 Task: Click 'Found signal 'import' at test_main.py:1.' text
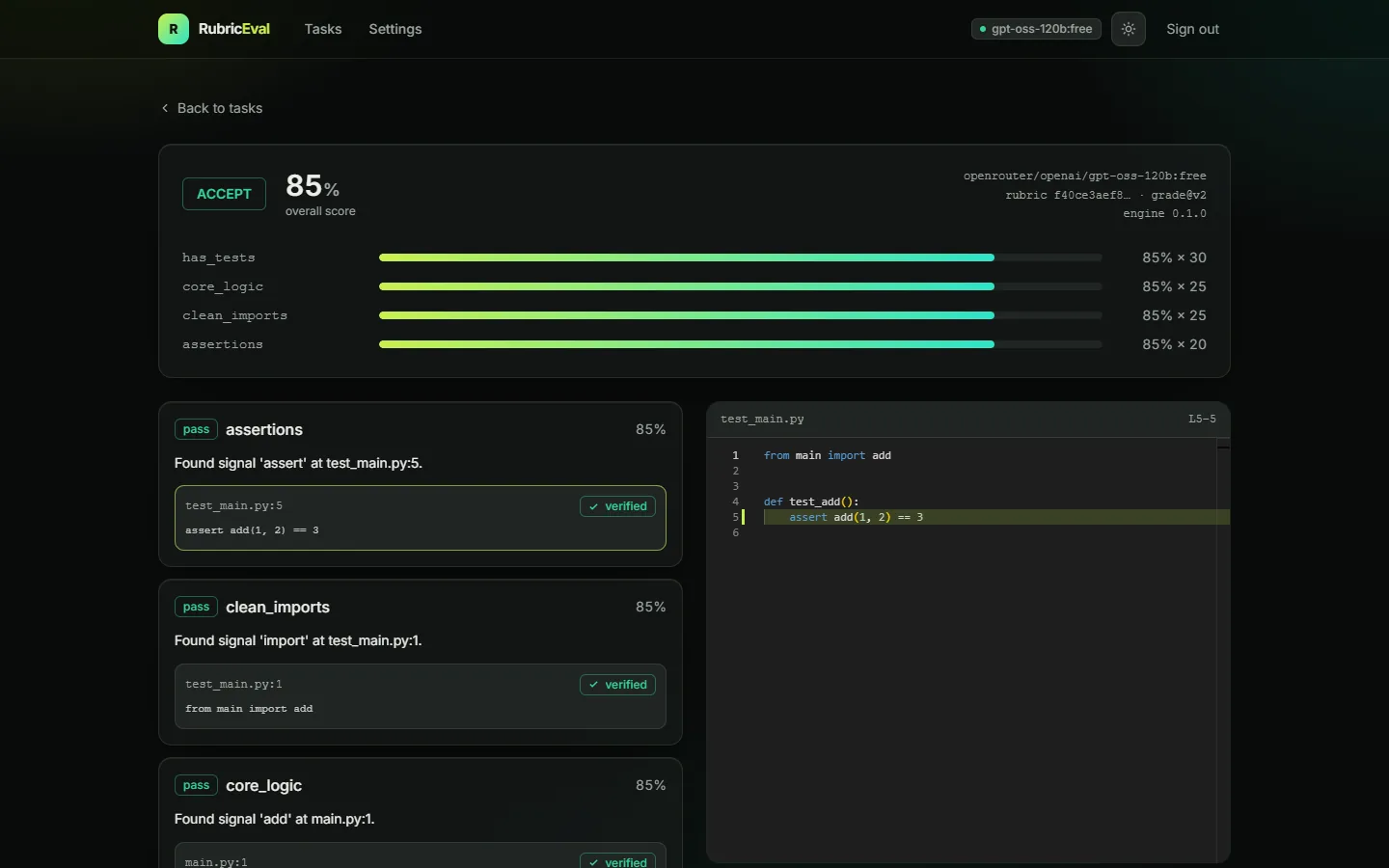(x=298, y=640)
